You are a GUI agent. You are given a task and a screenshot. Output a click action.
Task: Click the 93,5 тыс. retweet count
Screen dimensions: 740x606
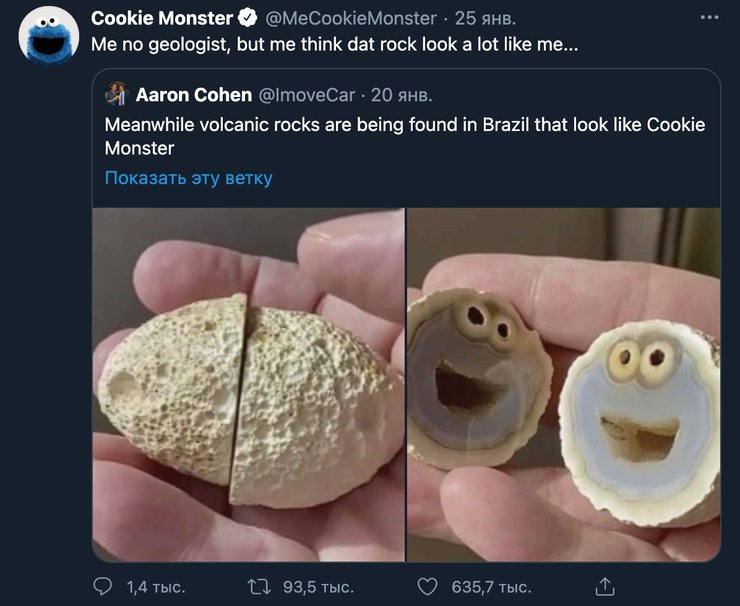[x=319, y=586]
